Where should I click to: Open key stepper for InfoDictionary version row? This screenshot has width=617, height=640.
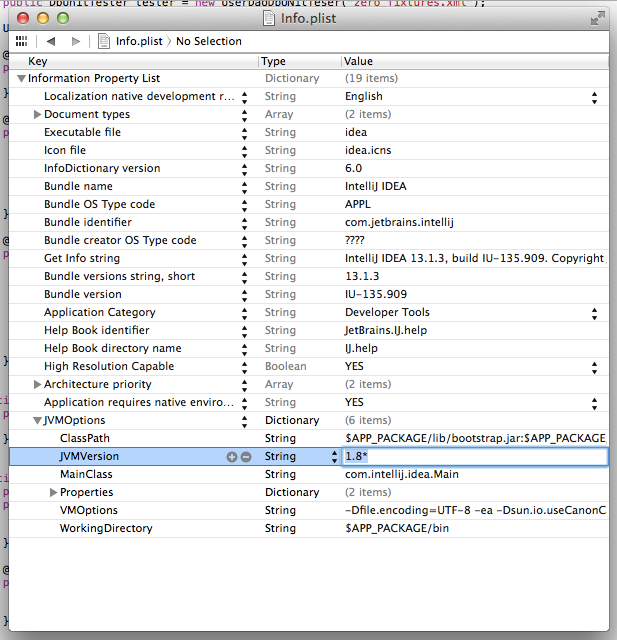244,169
